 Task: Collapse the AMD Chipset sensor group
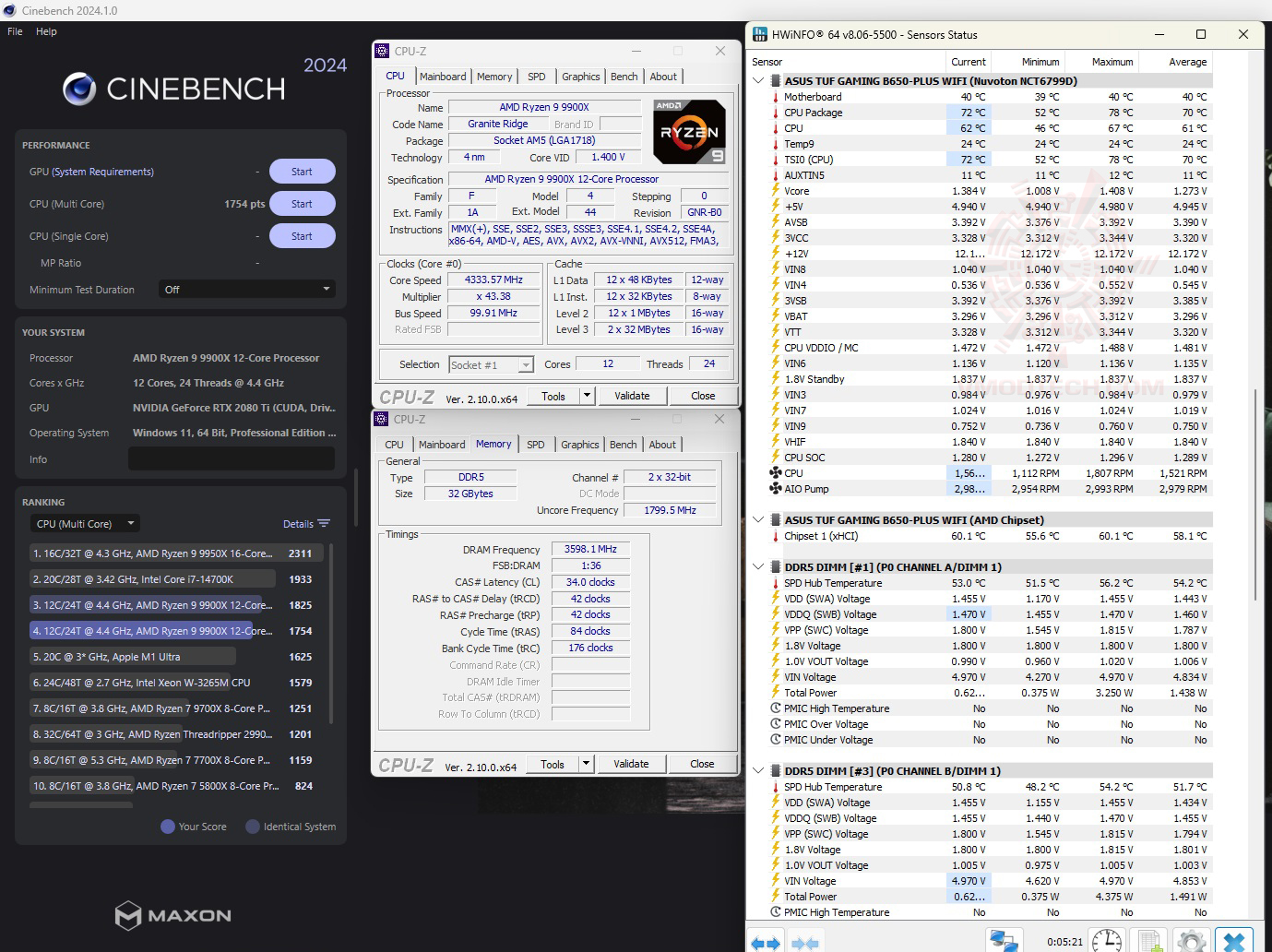point(759,520)
